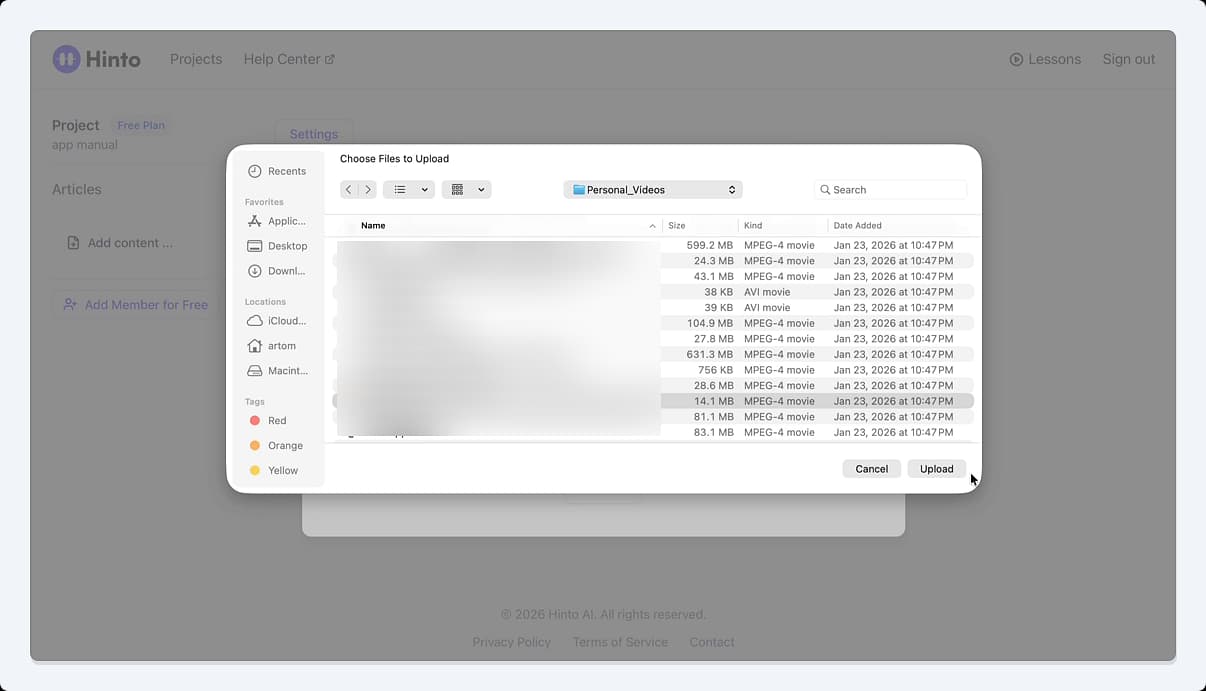Select the Desktop sidebar location
This screenshot has height=691, width=1206.
pos(277,246)
